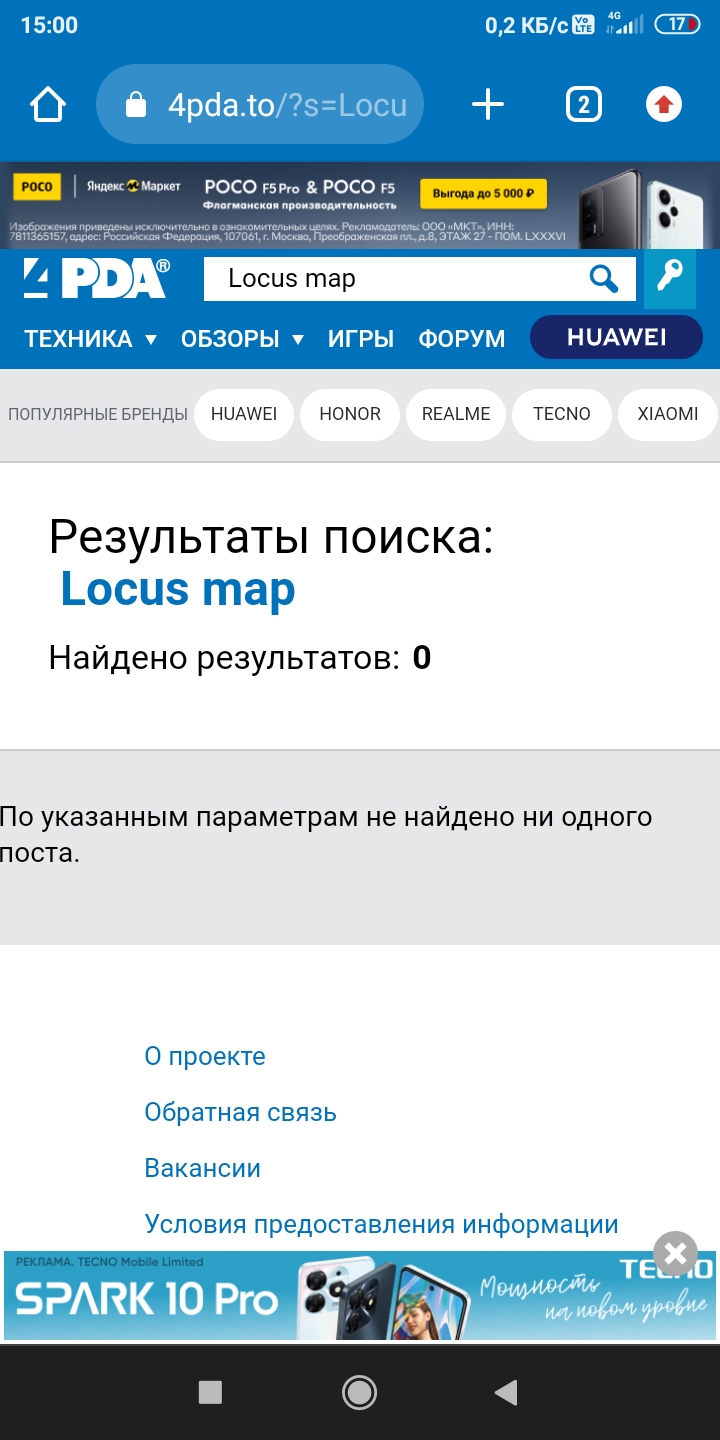
Task: Open the 4PDA logo home page
Action: pyautogui.click(x=97, y=279)
